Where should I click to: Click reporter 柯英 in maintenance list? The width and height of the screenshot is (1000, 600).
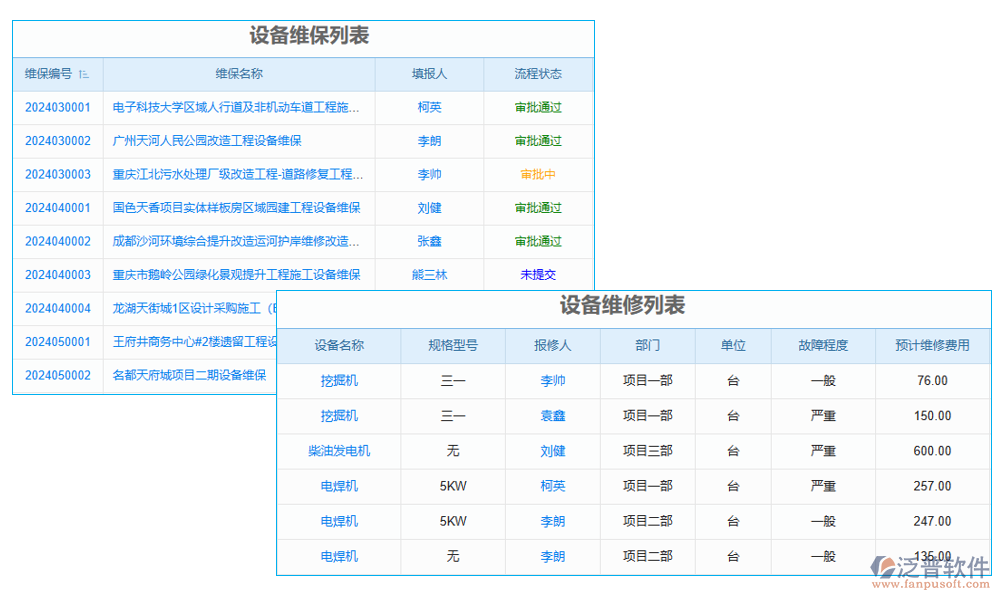(x=429, y=107)
